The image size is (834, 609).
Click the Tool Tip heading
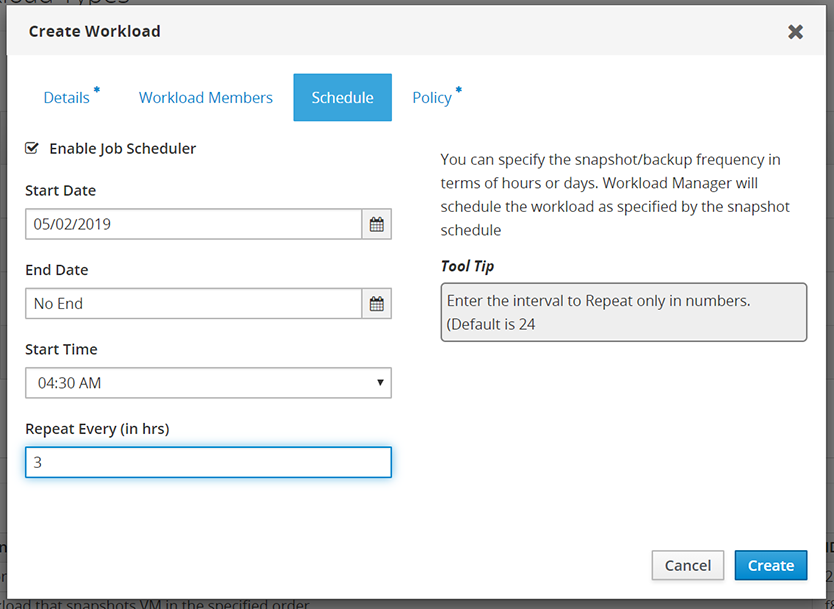coord(467,266)
